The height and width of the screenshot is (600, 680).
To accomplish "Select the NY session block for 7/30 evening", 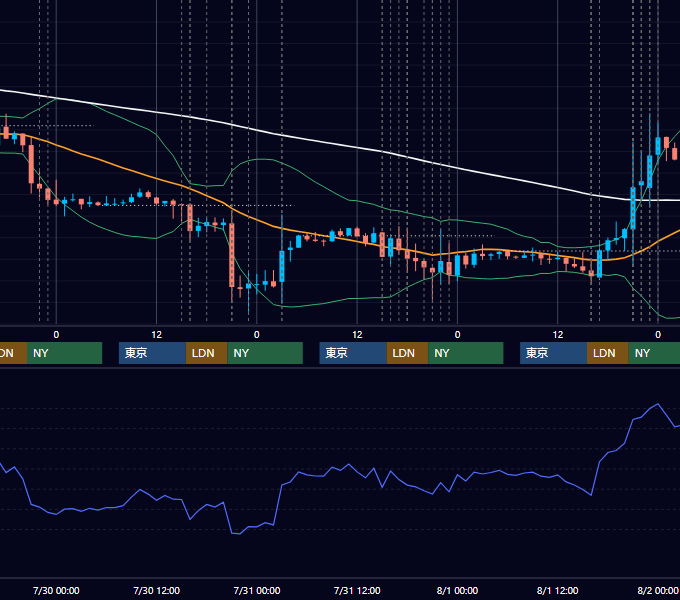I will tap(265, 353).
